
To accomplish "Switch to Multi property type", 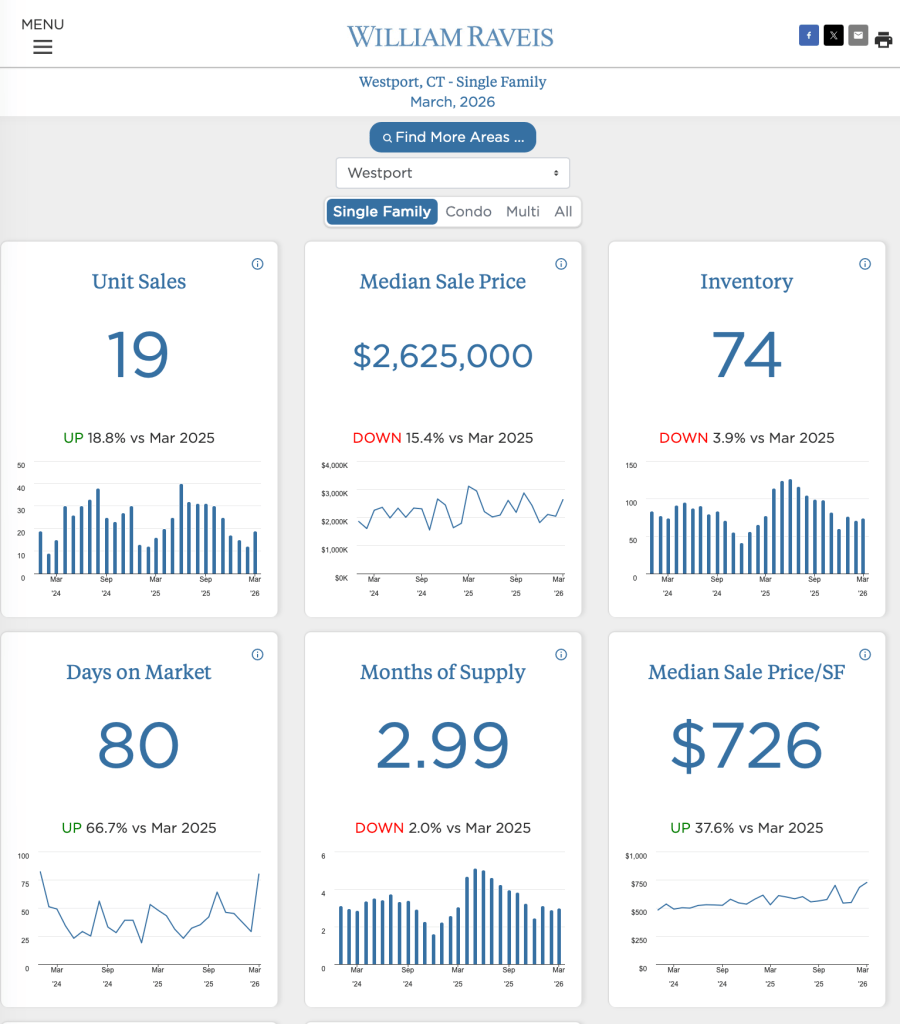I will [x=523, y=212].
